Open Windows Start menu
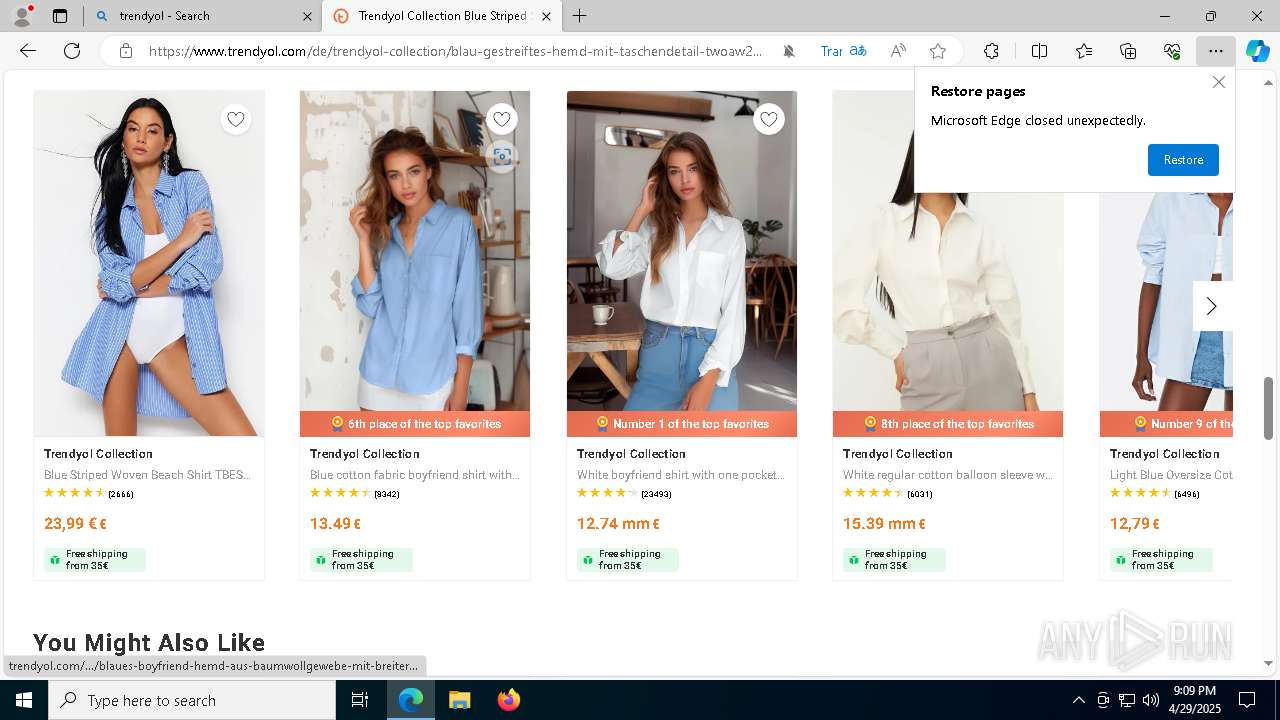This screenshot has width=1280, height=720. pyautogui.click(x=24, y=700)
